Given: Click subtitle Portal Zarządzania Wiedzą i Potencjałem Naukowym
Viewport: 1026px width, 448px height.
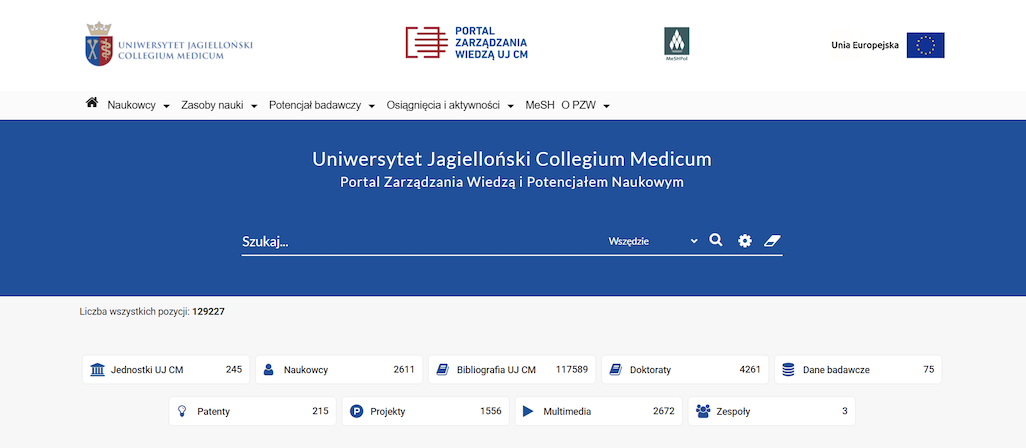Looking at the screenshot, I should (x=512, y=182).
